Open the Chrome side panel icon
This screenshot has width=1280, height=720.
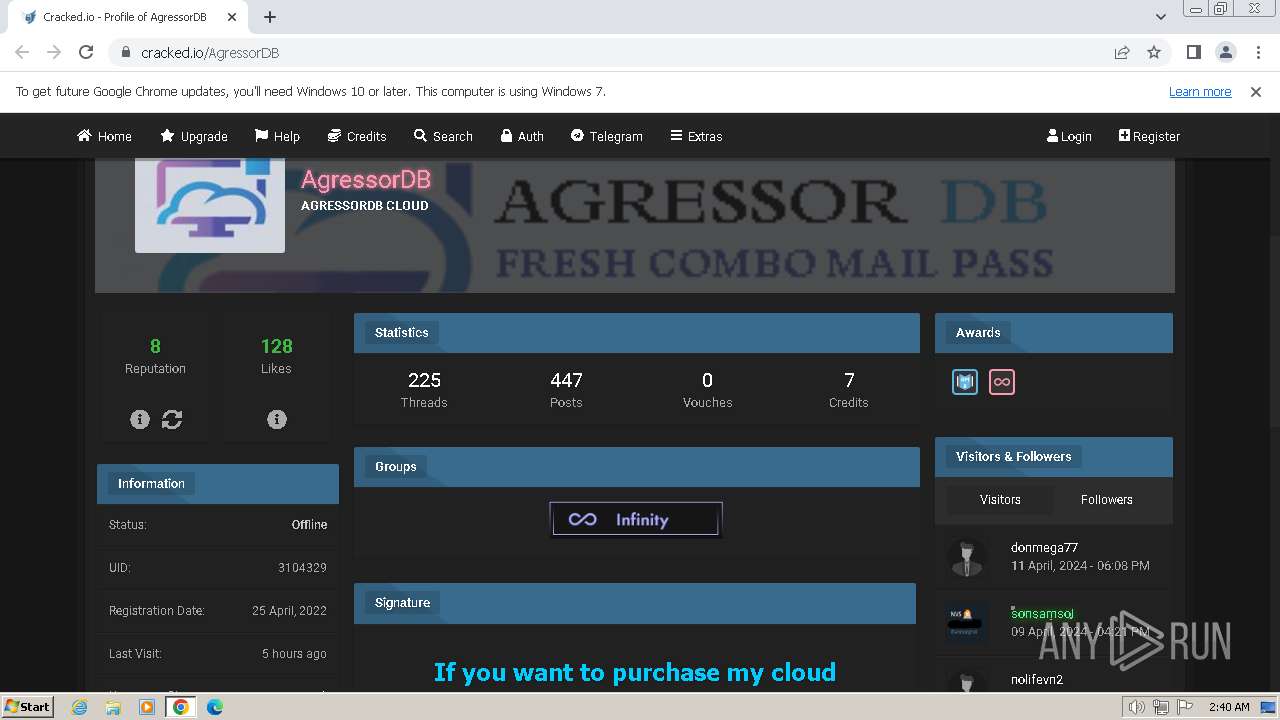pos(1193,52)
